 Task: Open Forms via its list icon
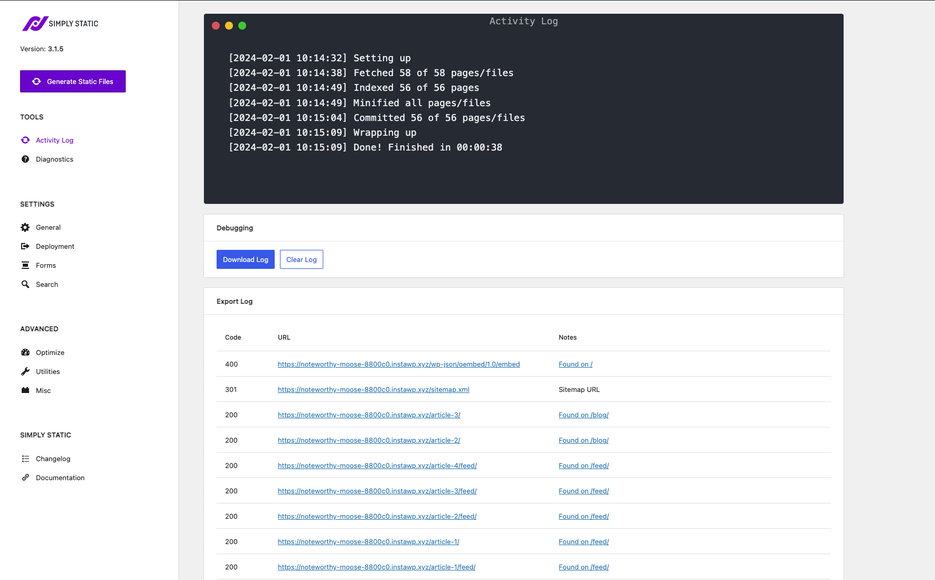point(23,265)
